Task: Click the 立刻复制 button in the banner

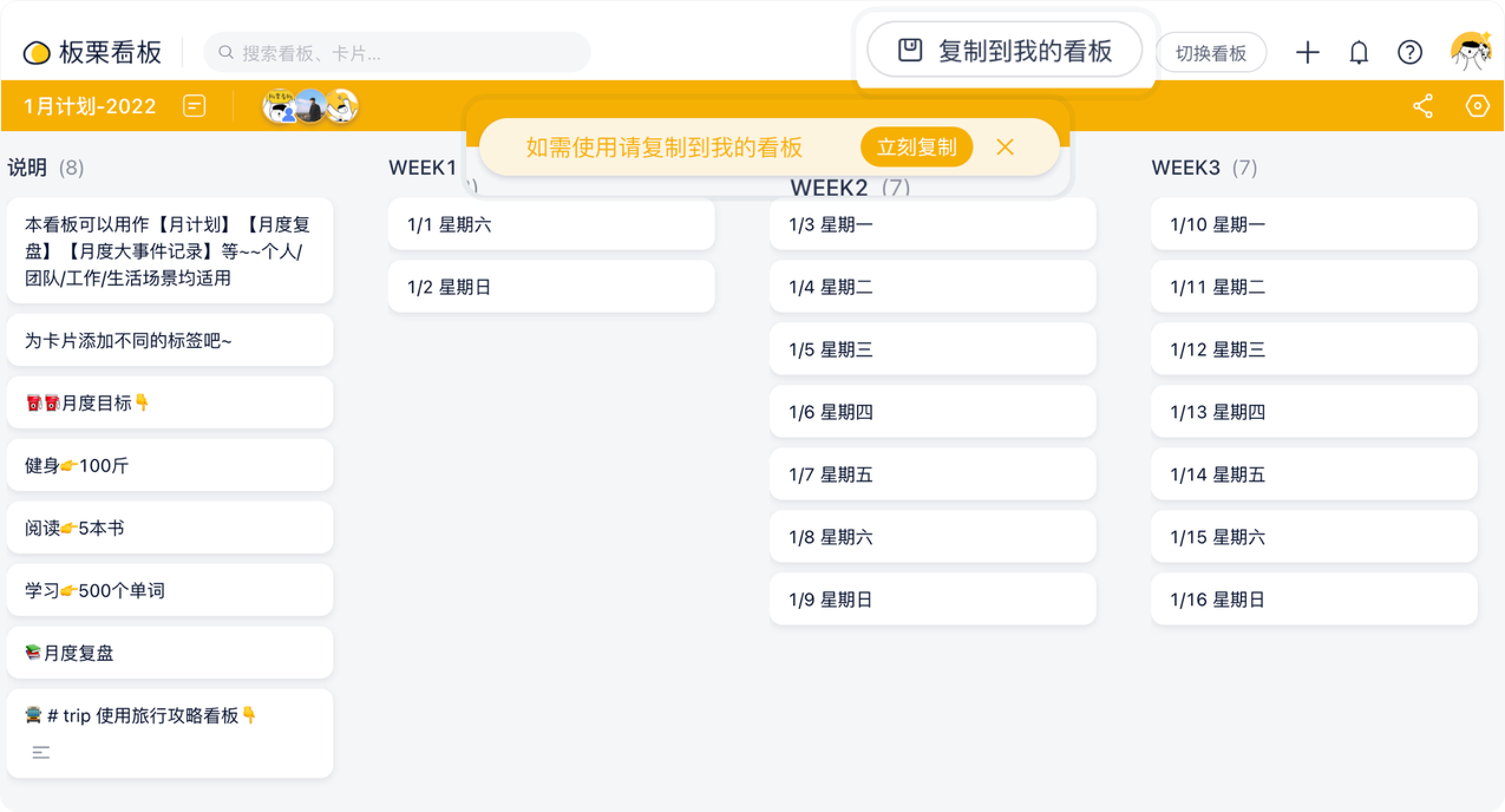Action: click(x=916, y=147)
